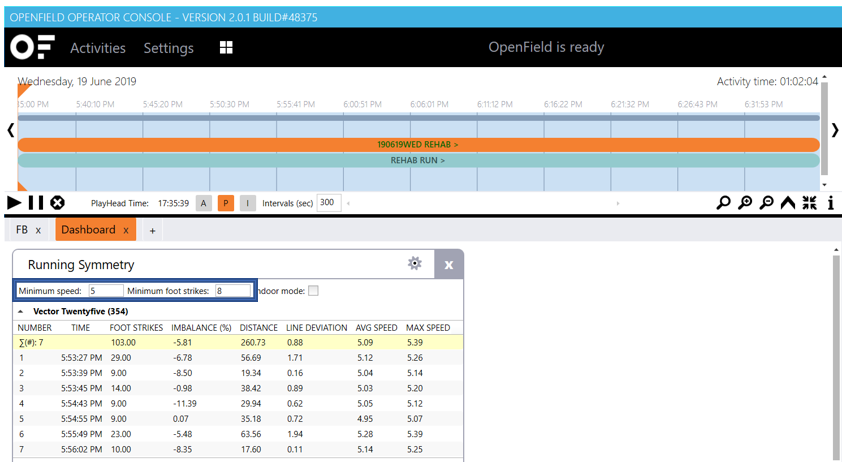Pause playback with the pause button
Screen dimensions: 842x468
click(36, 203)
